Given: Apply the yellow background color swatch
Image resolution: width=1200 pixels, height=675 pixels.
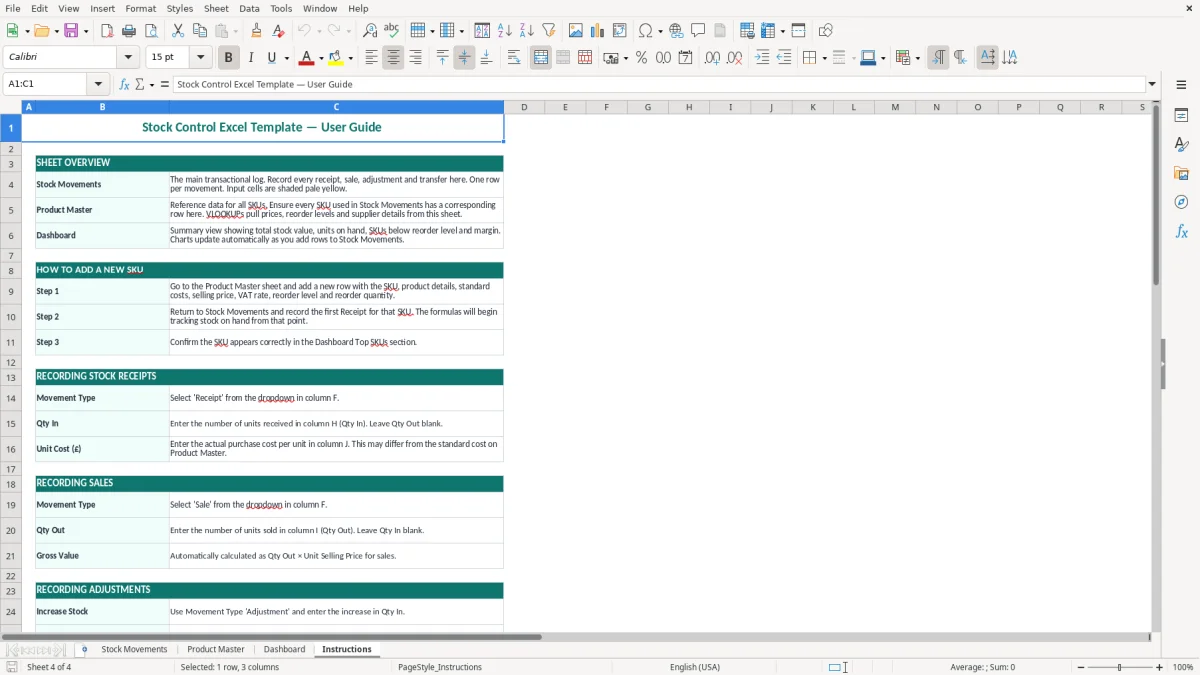Looking at the screenshot, I should 336,58.
